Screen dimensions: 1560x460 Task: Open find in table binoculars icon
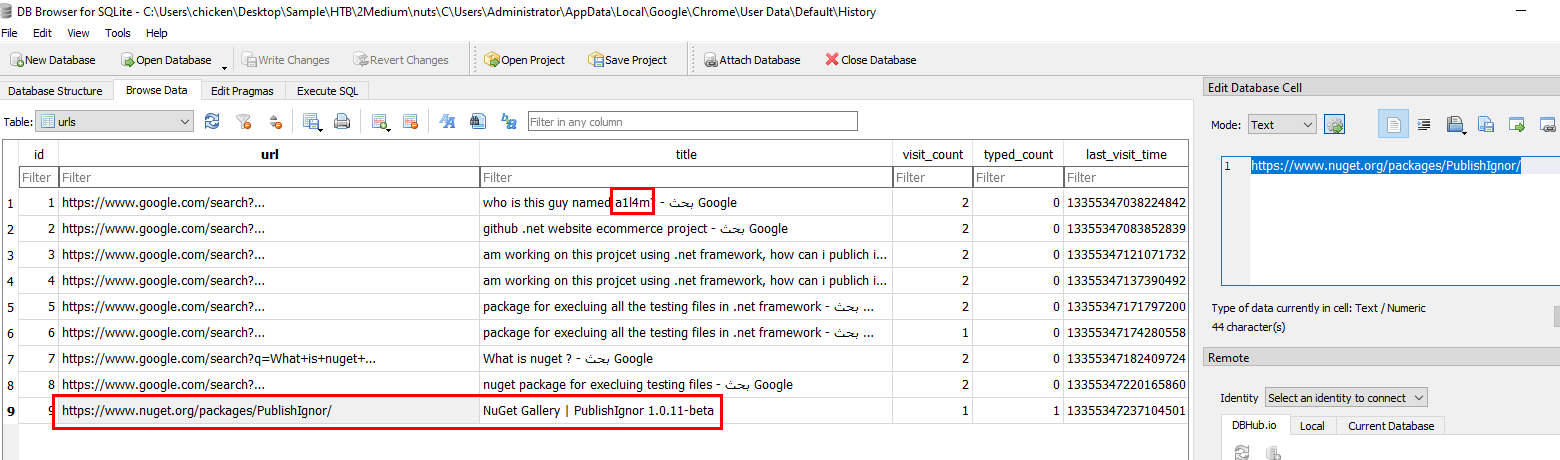[x=477, y=122]
